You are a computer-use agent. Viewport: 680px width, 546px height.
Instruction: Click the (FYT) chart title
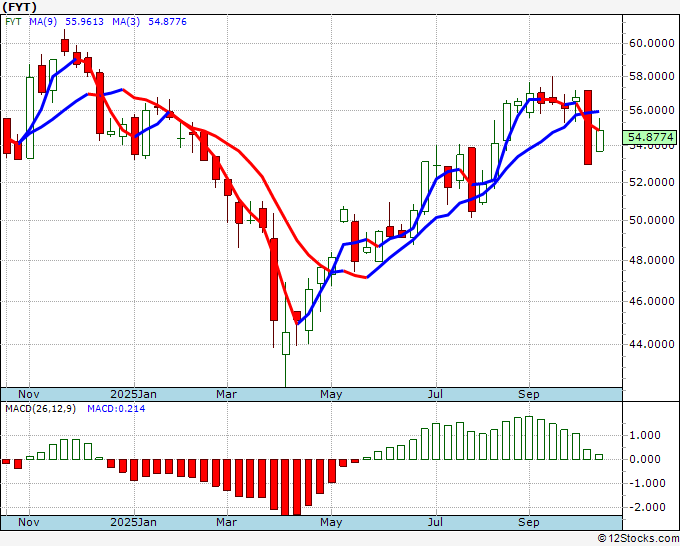[x=19, y=7]
